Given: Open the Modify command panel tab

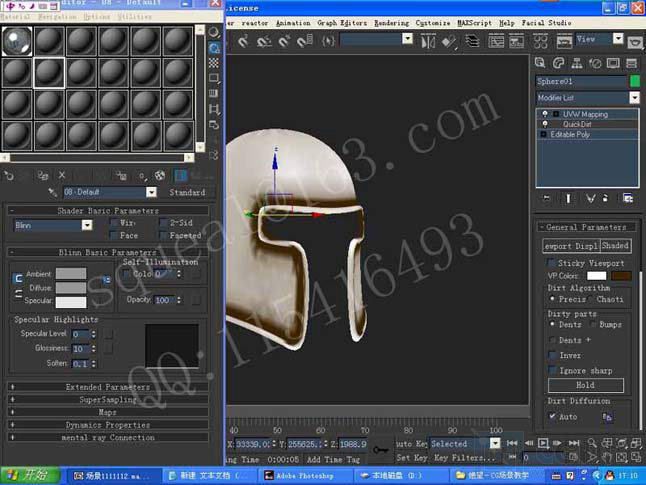Looking at the screenshot, I should point(558,63).
